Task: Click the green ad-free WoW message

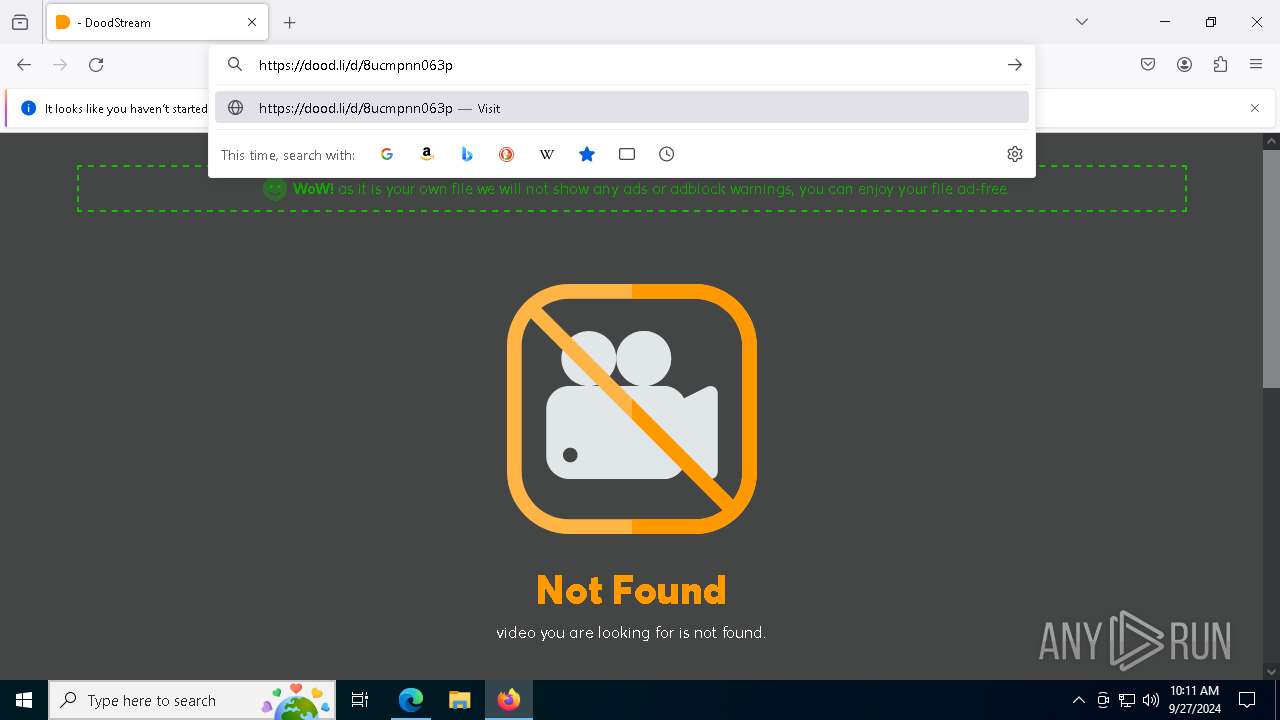Action: pyautogui.click(x=632, y=188)
